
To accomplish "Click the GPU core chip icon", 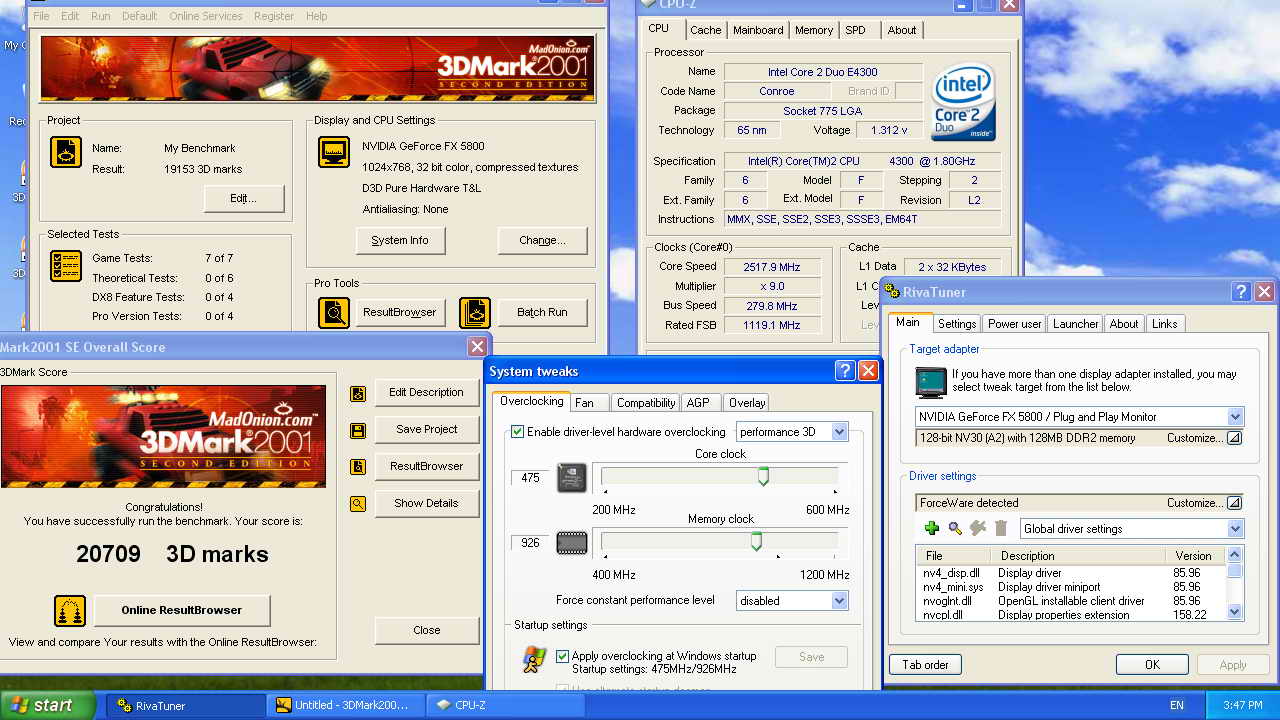I will [572, 478].
